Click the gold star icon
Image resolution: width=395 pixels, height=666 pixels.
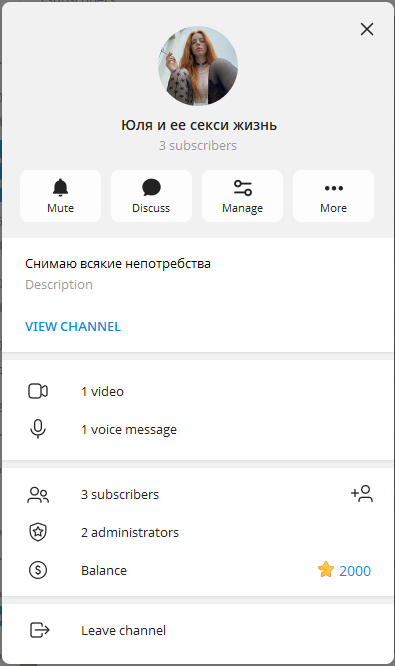point(326,570)
